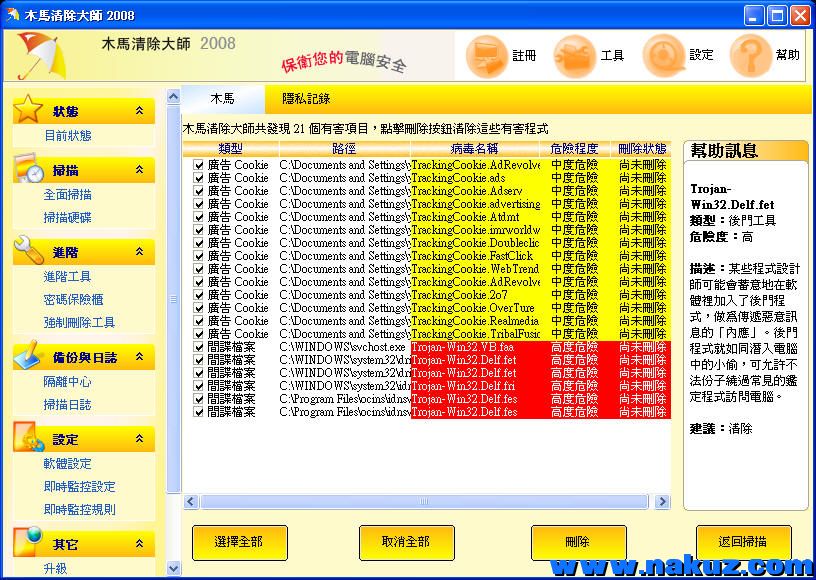Open 掃描硬碟 in the sidebar
Viewport: 816px width, 580px height.
pos(68,218)
